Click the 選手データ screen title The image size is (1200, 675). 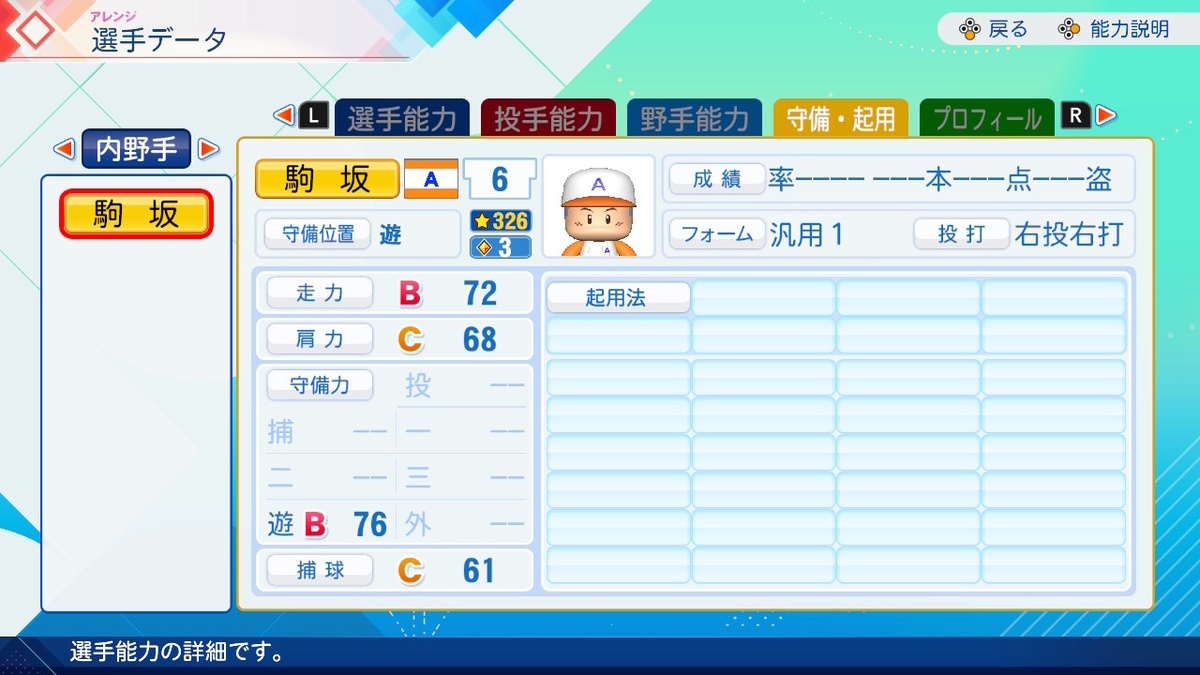(159, 40)
